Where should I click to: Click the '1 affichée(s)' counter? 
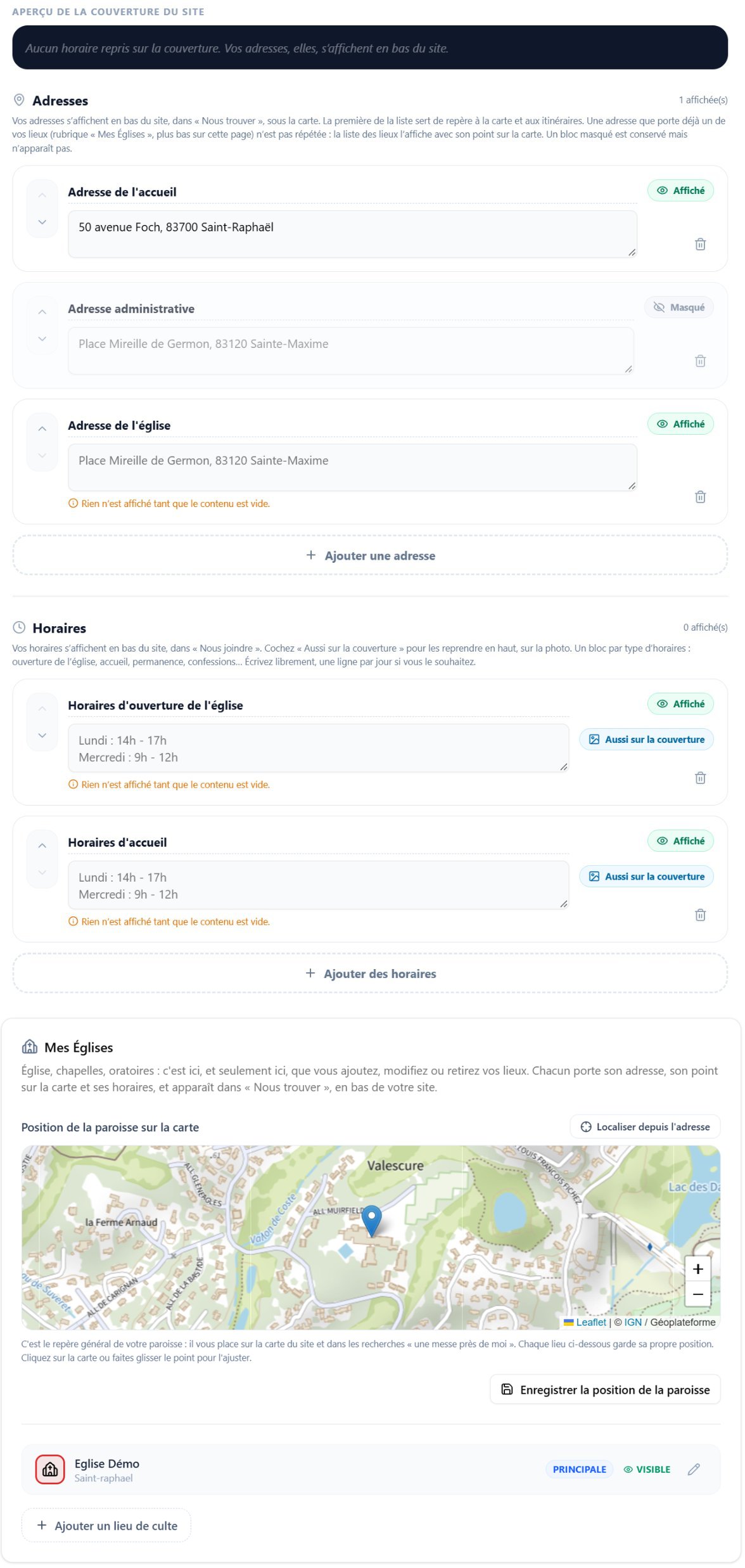[x=704, y=100]
